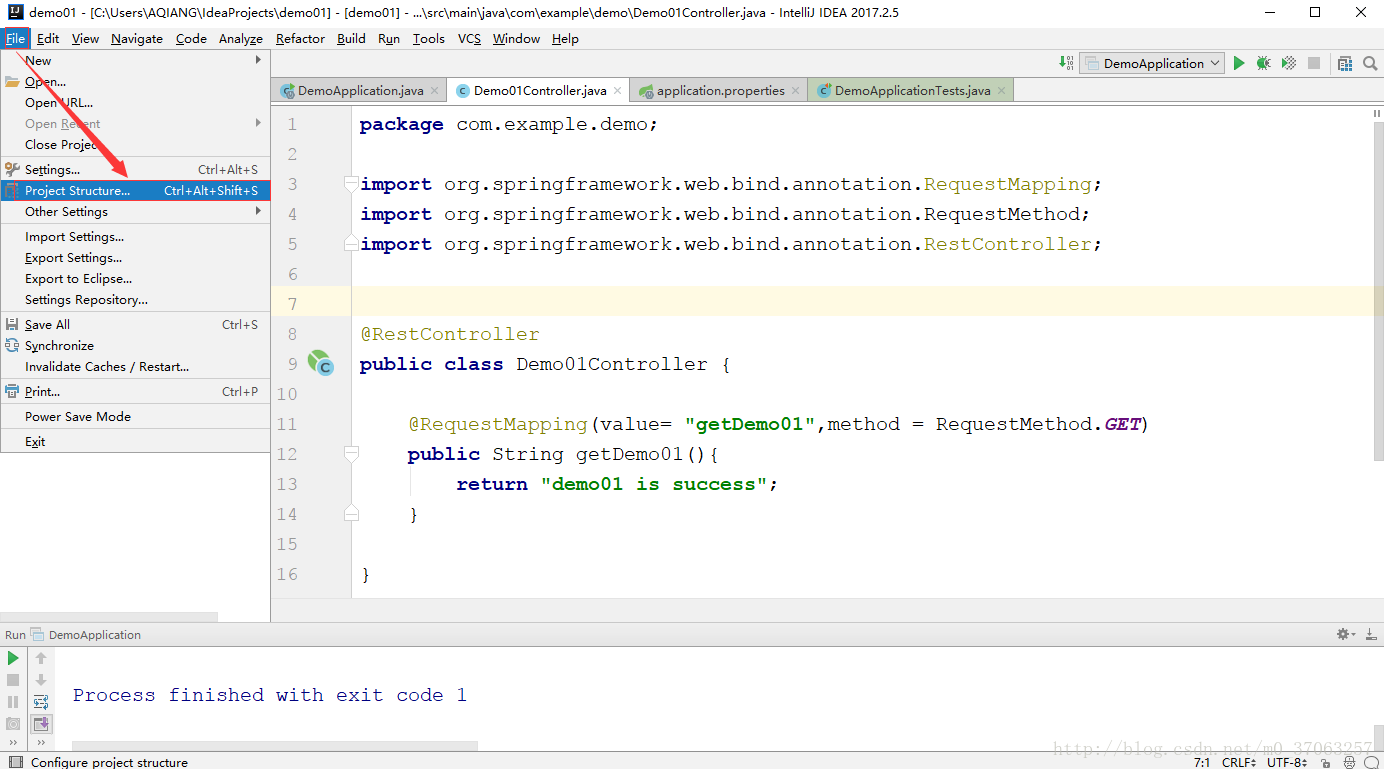Switch to the application.properties tab
Viewport: 1384px width, 769px height.
coord(720,90)
